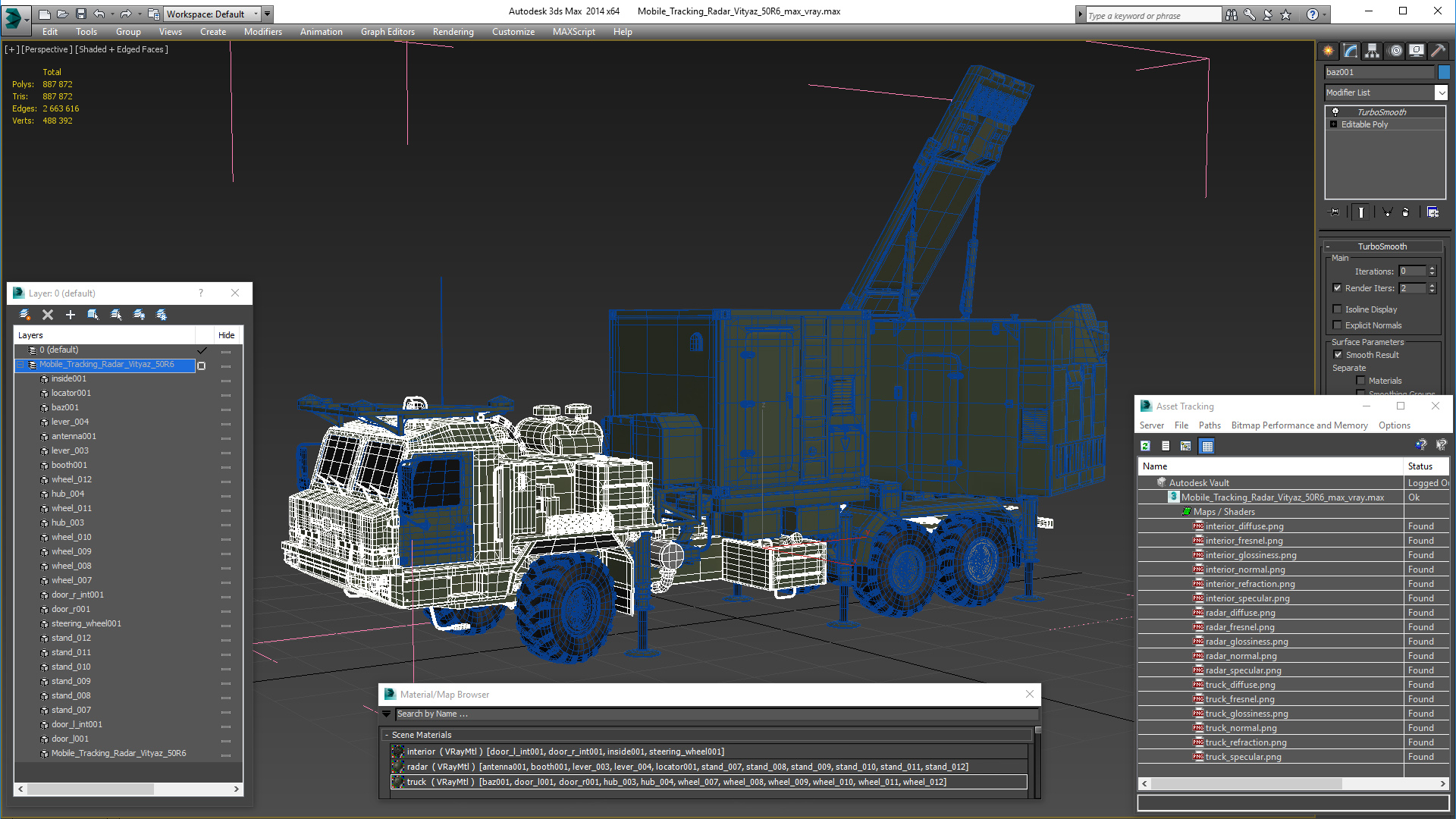1456x819 pixels.
Task: Click Pin Stack icon below modifier stack
Action: [x=1335, y=212]
